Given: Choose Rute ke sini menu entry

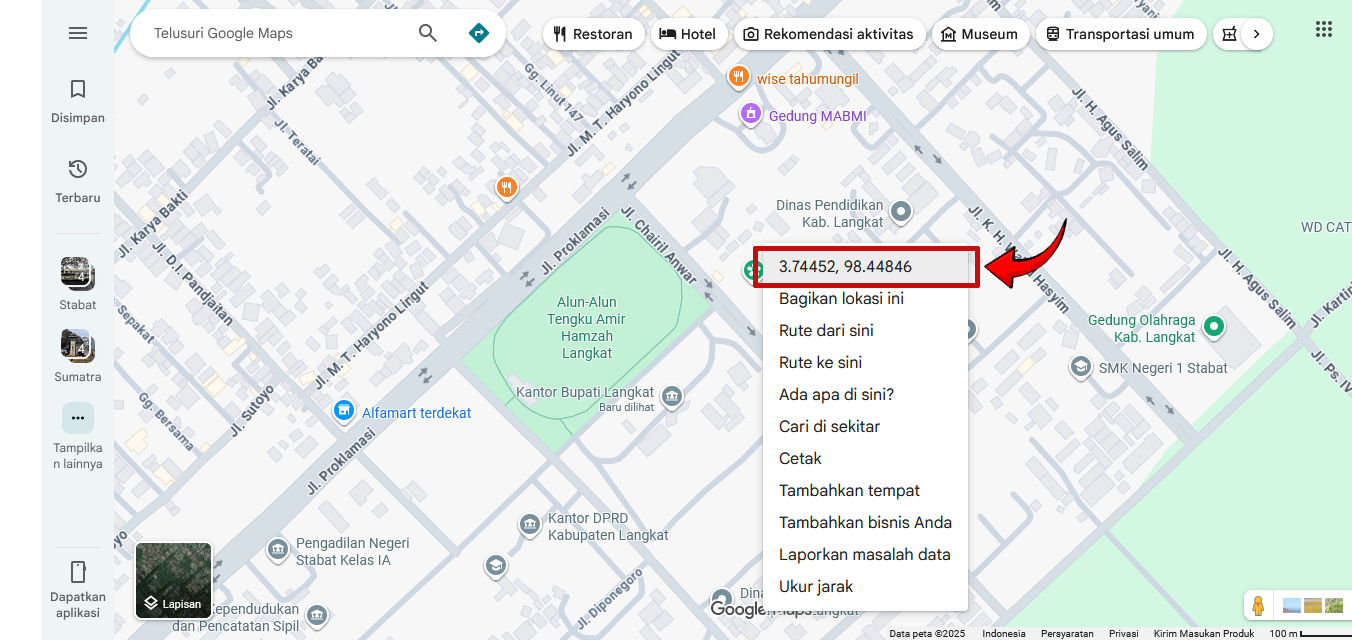Looking at the screenshot, I should 820,363.
